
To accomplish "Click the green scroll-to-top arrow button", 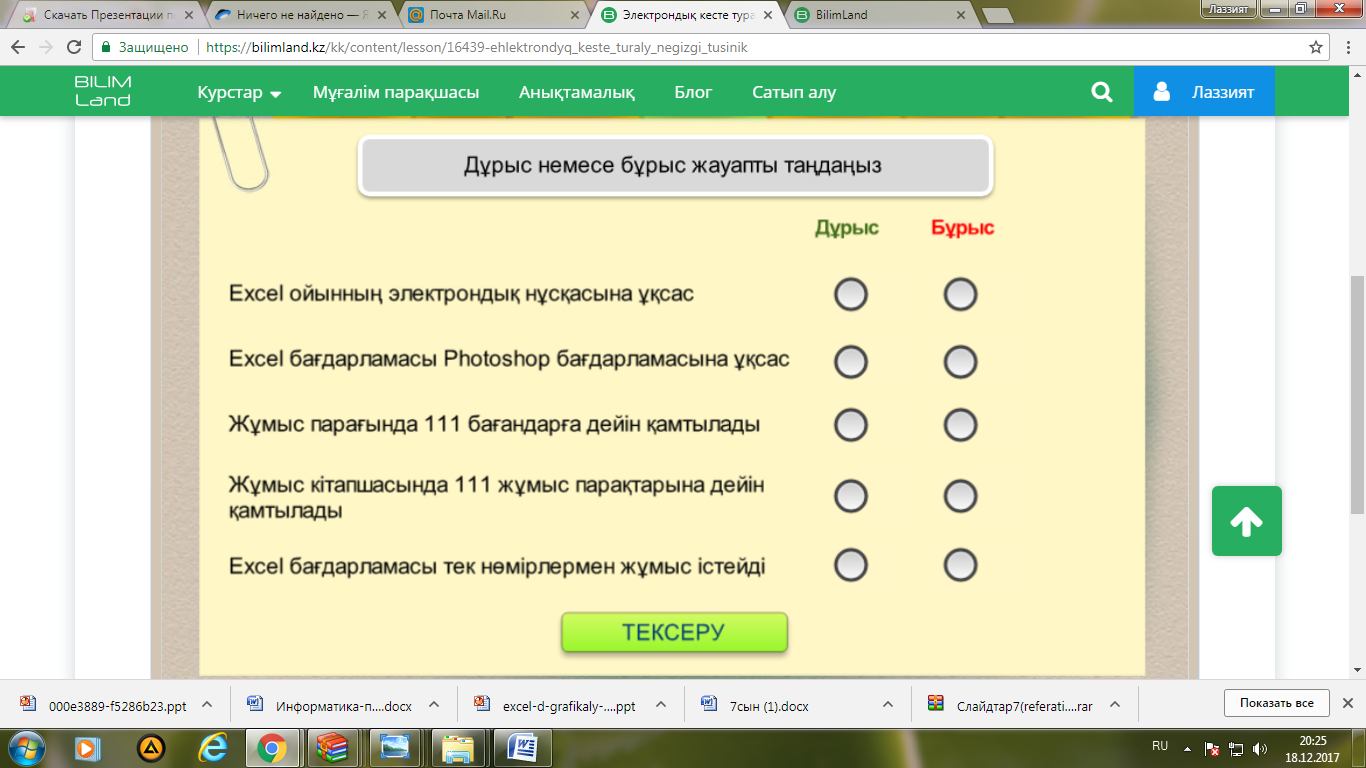I will click(1246, 521).
